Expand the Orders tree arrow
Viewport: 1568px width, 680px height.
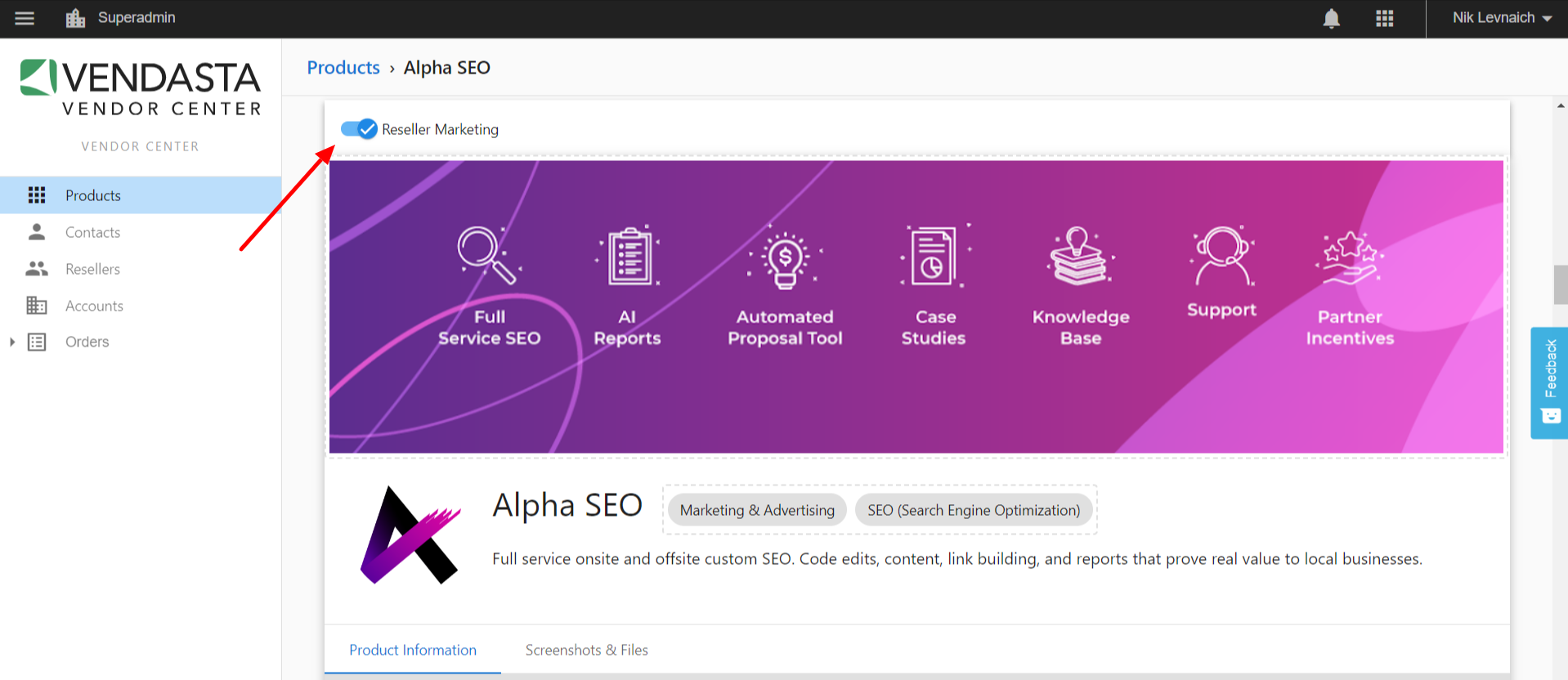(12, 342)
